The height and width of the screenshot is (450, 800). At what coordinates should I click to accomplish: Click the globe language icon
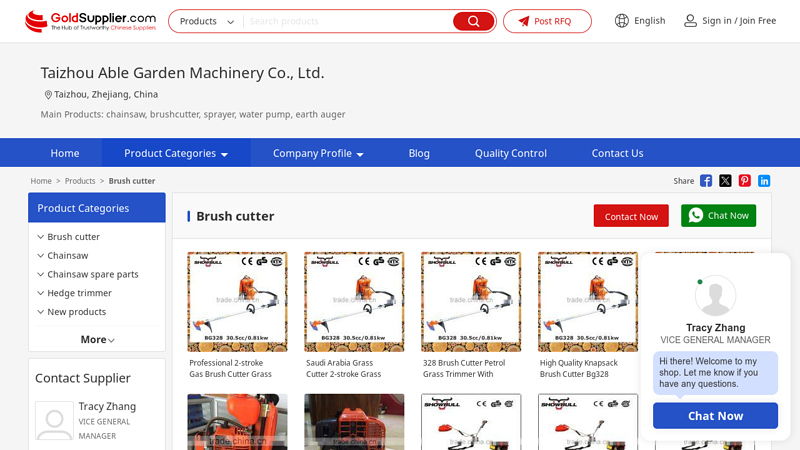[x=621, y=21]
